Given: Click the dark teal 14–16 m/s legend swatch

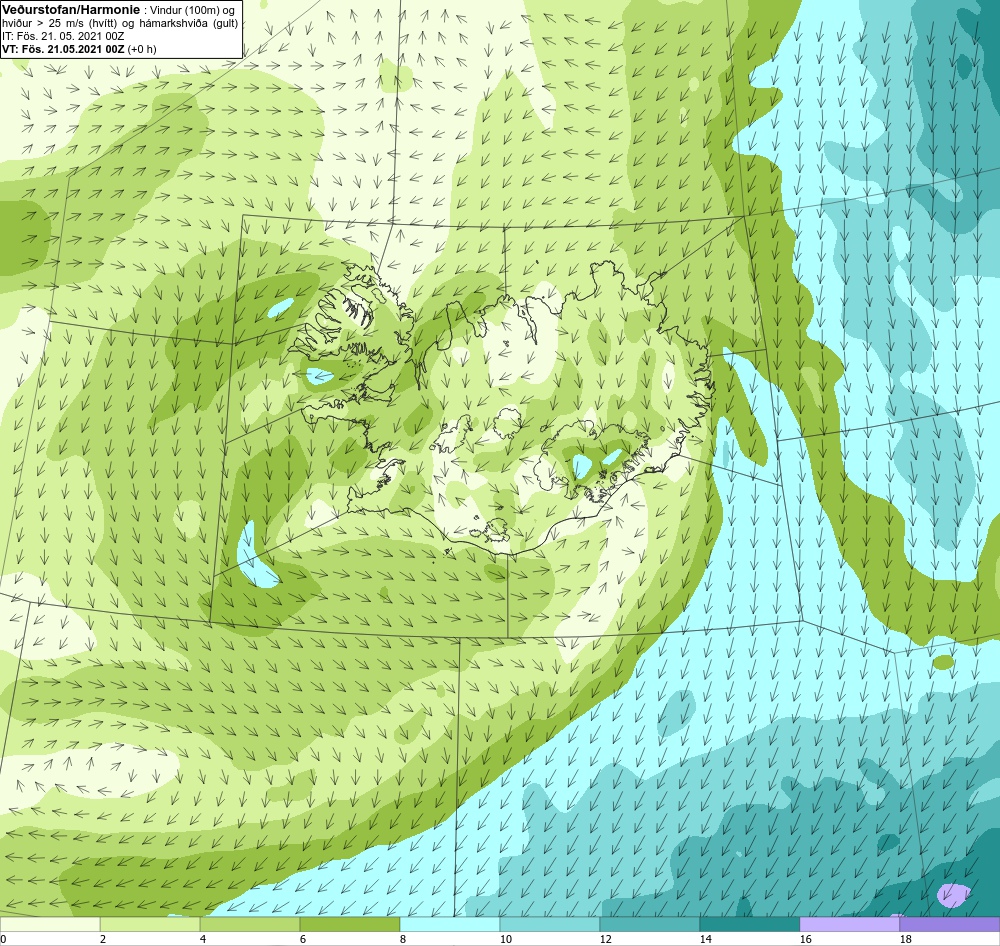Looking at the screenshot, I should coord(749,924).
